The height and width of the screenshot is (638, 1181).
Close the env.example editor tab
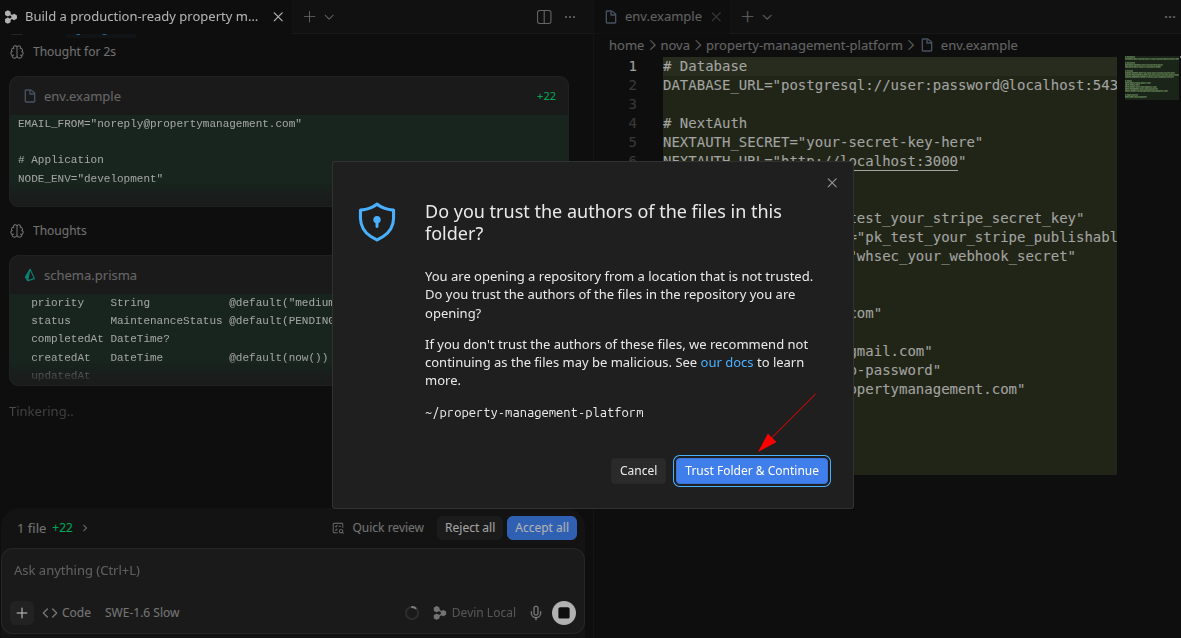716,17
